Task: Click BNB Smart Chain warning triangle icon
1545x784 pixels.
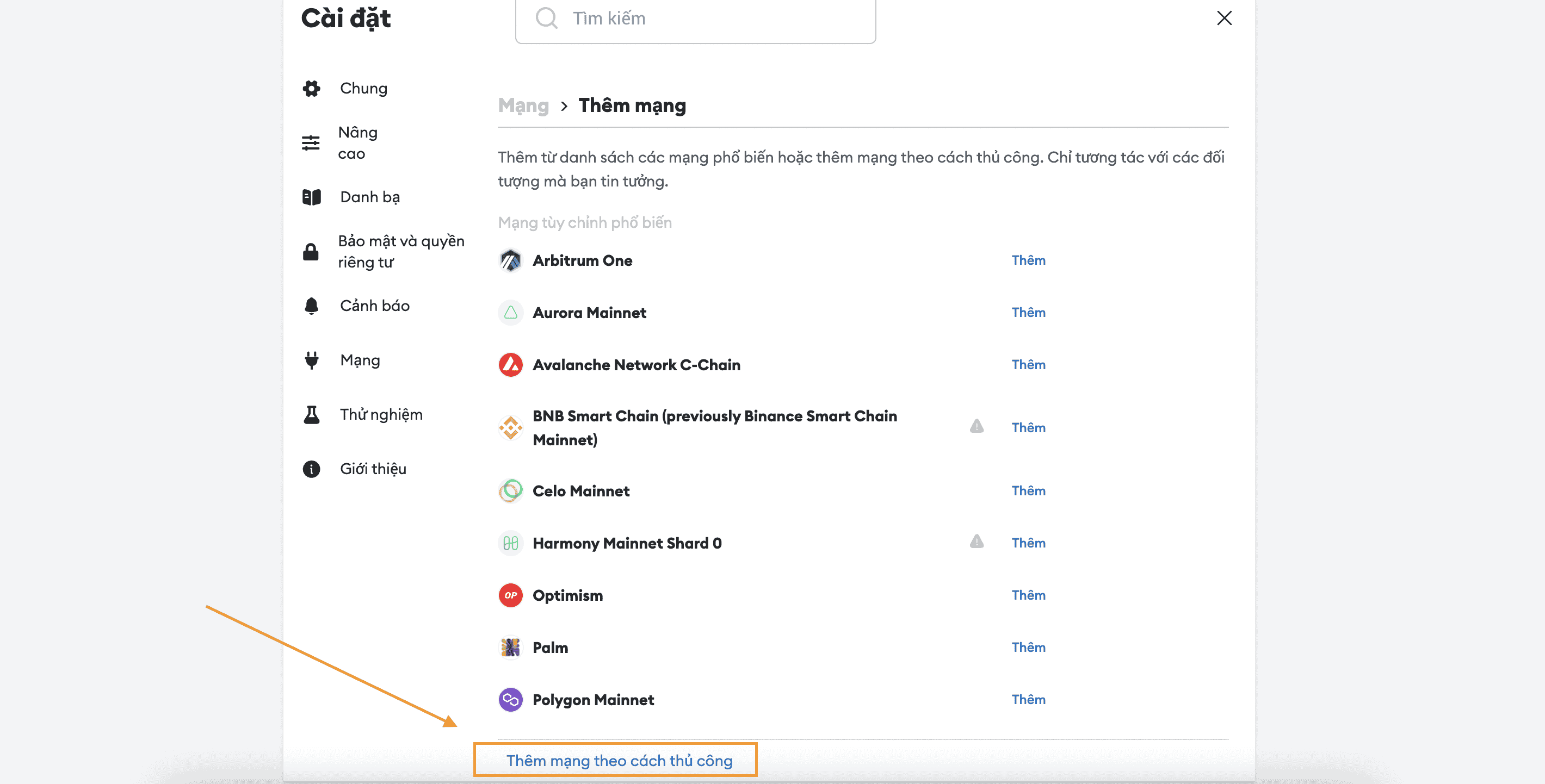Action: (977, 426)
